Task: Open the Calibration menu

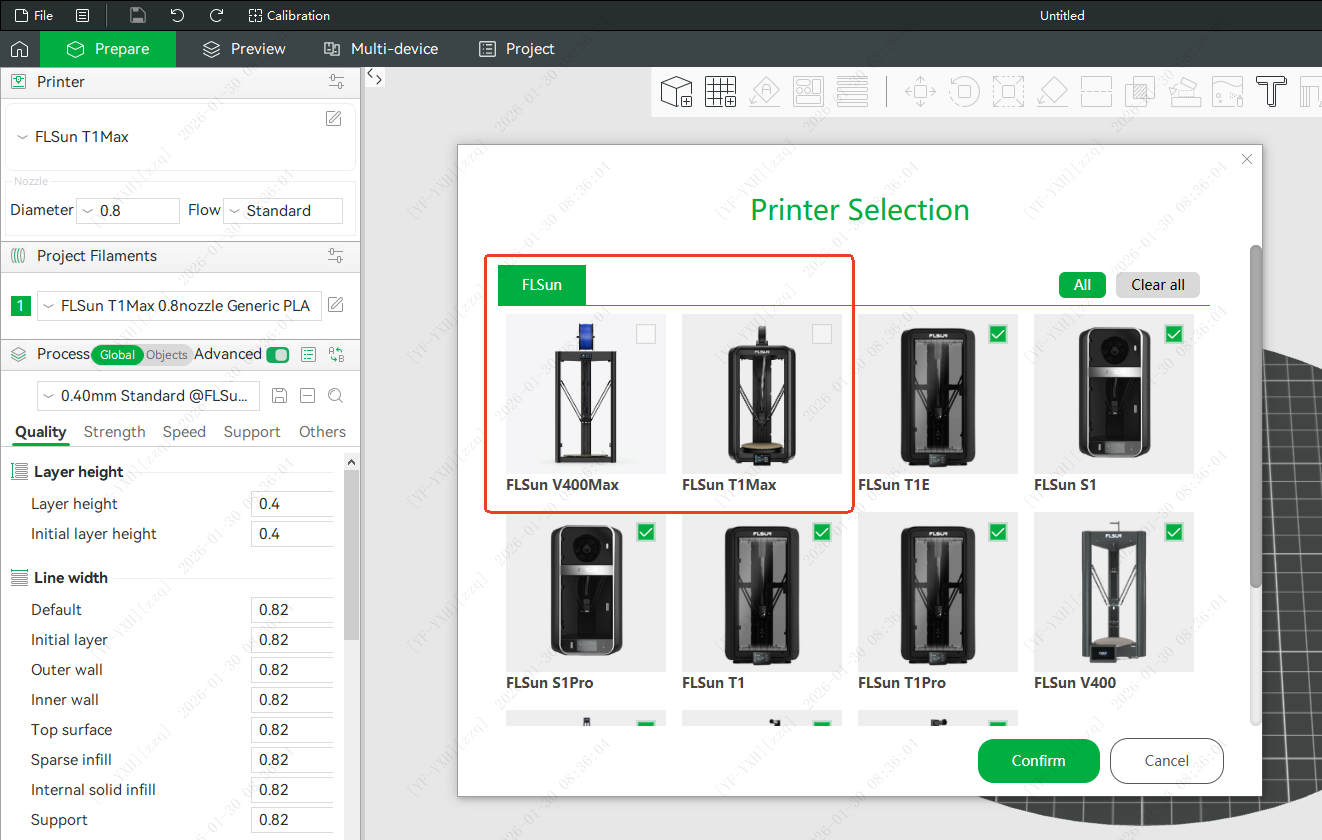Action: click(x=289, y=15)
